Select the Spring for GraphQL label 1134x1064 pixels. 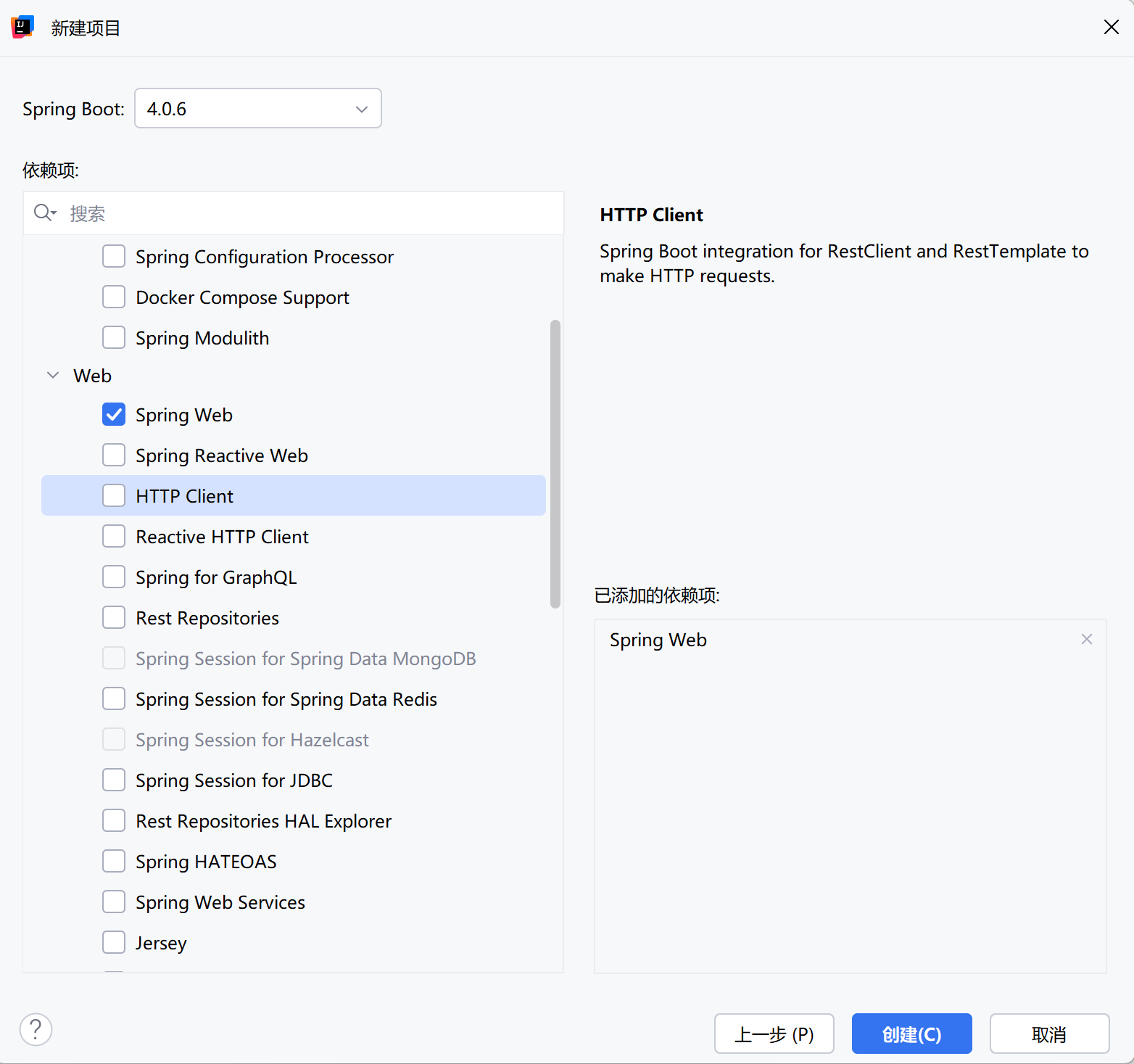(x=216, y=577)
